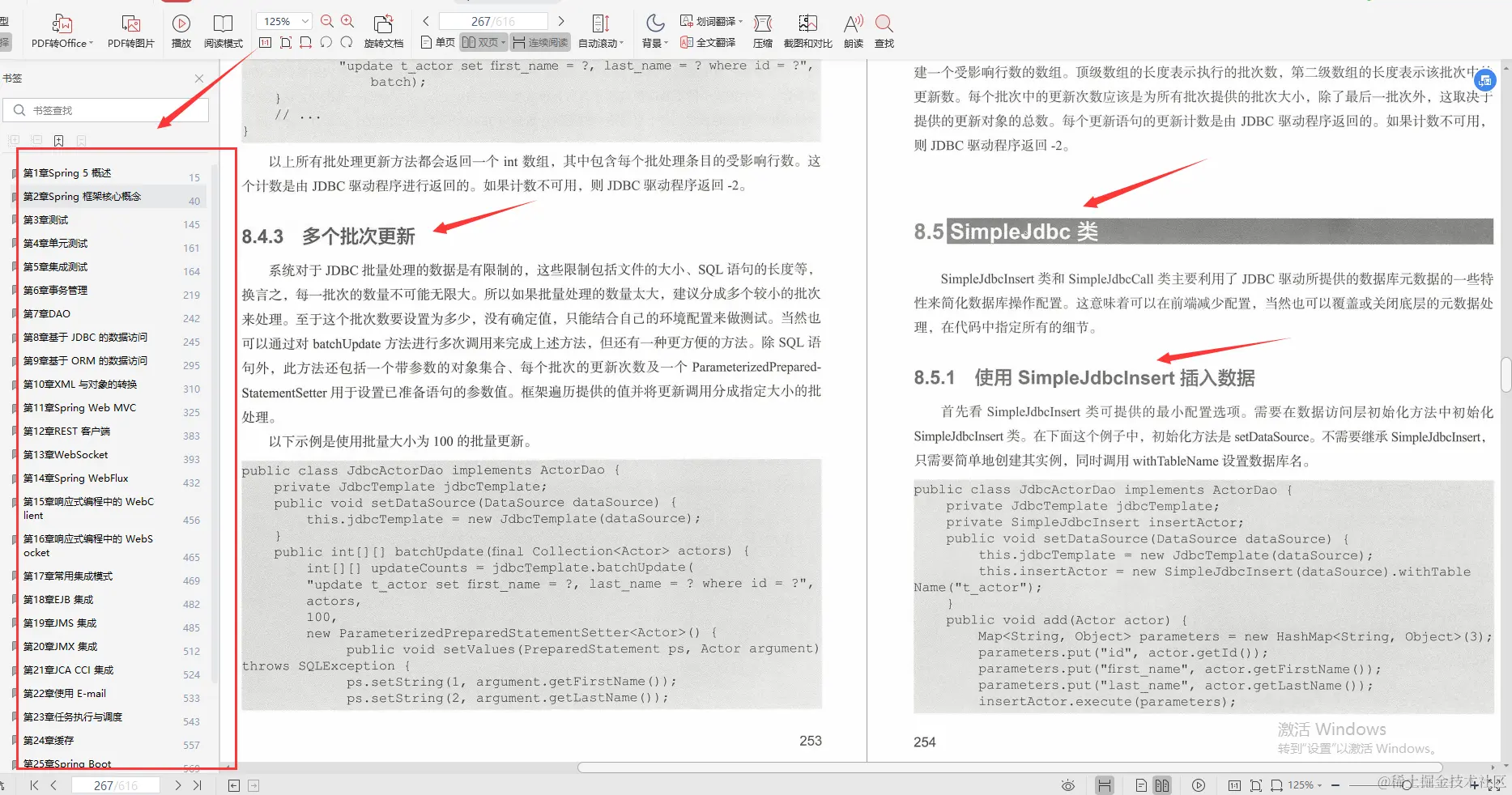Image resolution: width=1512 pixels, height=795 pixels.
Task: Open the 125% zoom level dropdown
Action: click(283, 20)
